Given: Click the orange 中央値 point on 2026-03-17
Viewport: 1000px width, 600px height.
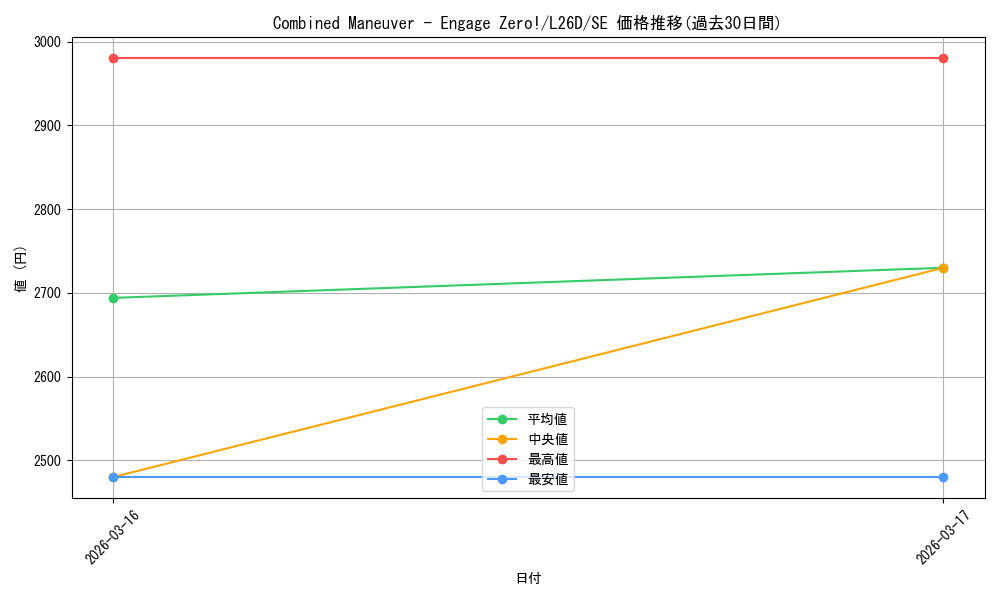Looking at the screenshot, I should pyautogui.click(x=943, y=268).
